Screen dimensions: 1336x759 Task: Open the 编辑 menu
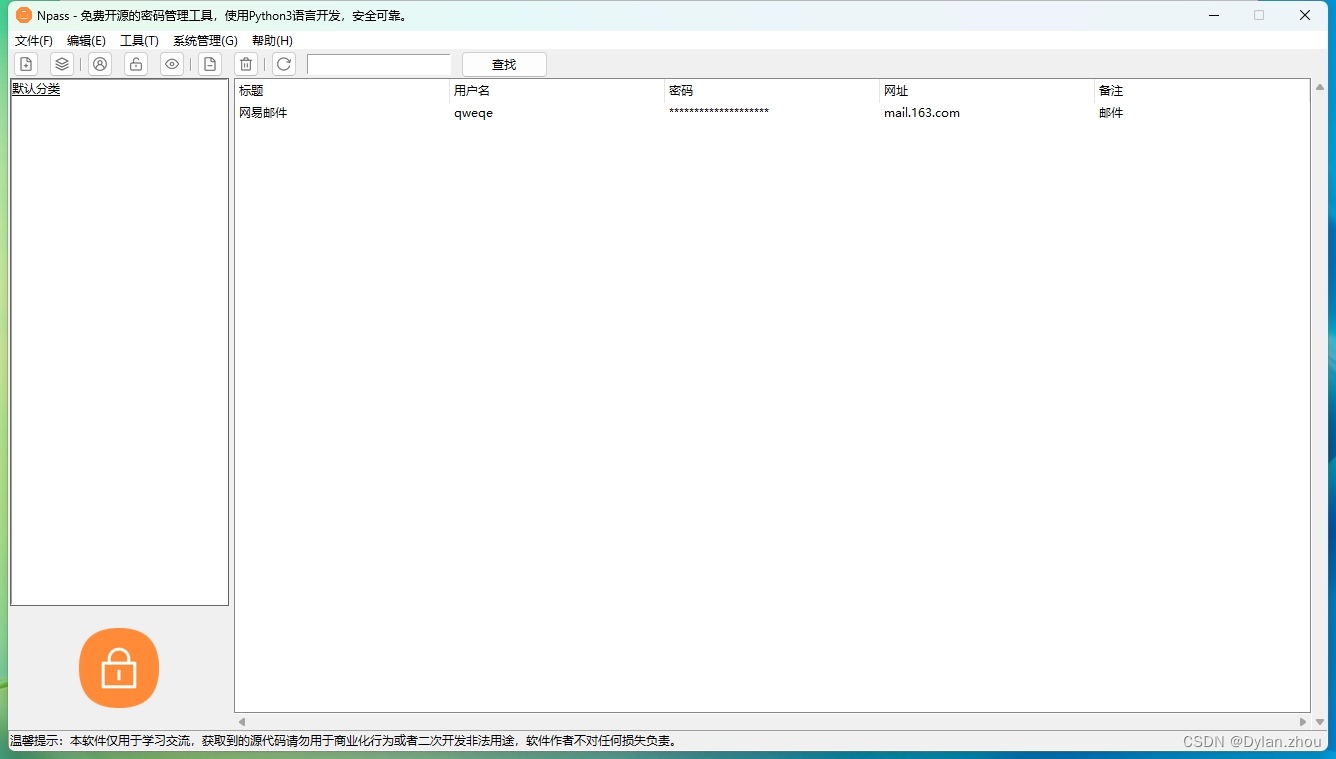tap(87, 41)
